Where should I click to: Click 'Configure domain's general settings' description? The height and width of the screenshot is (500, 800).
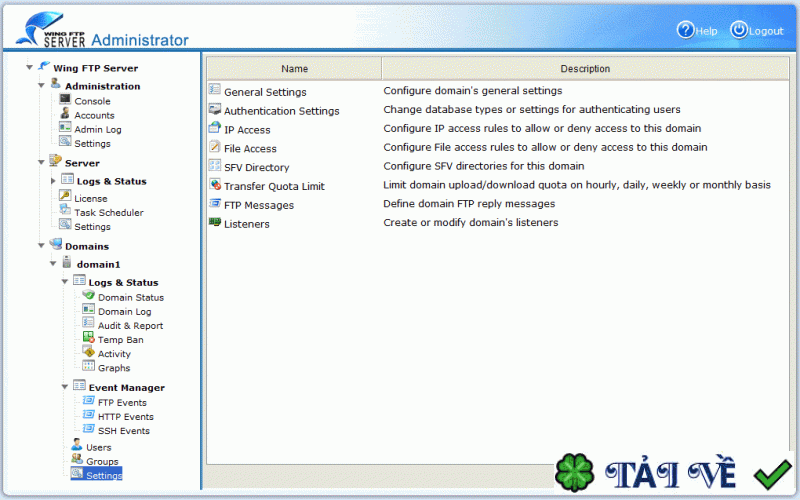click(472, 91)
